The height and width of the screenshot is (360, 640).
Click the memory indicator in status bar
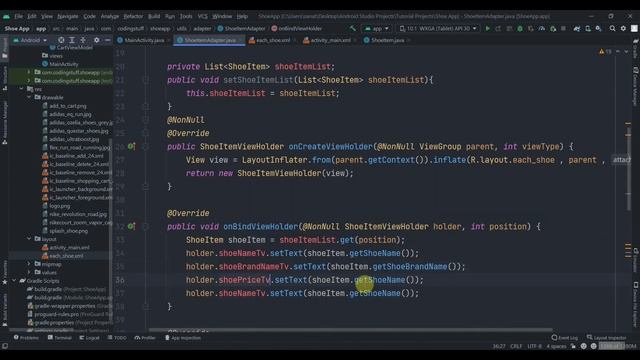click(618, 346)
